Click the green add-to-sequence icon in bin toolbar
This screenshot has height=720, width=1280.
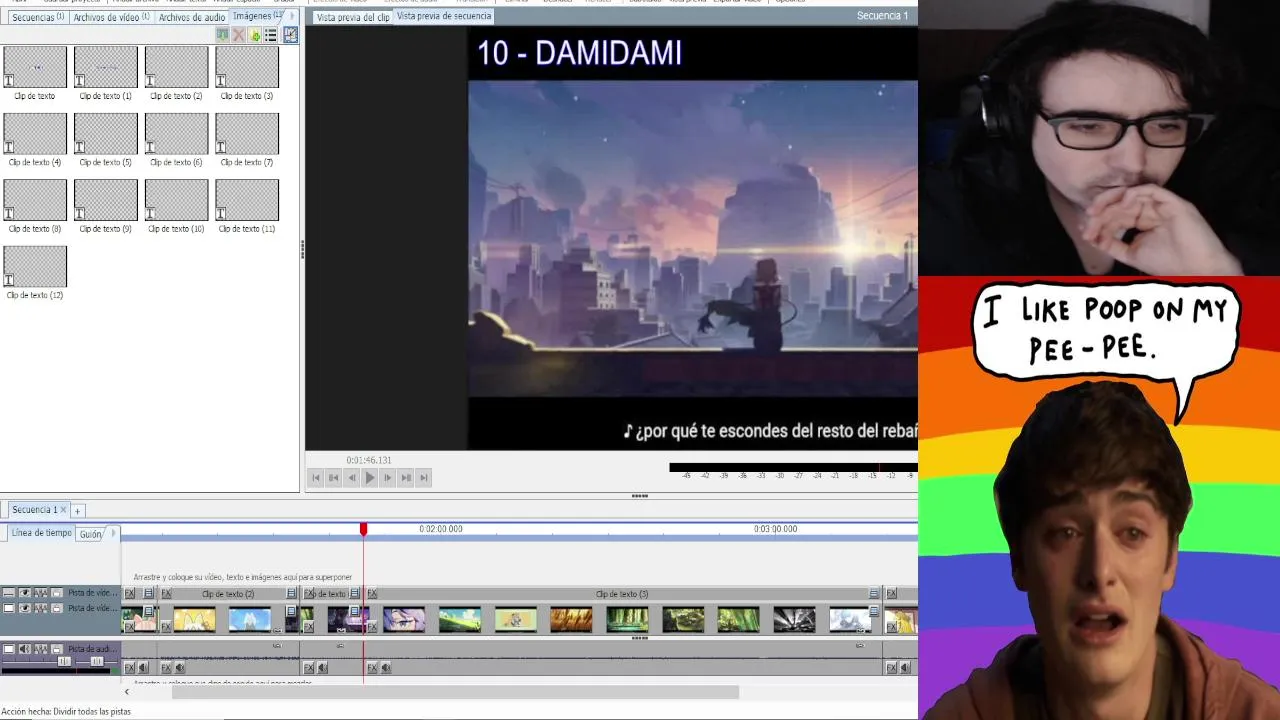click(223, 35)
